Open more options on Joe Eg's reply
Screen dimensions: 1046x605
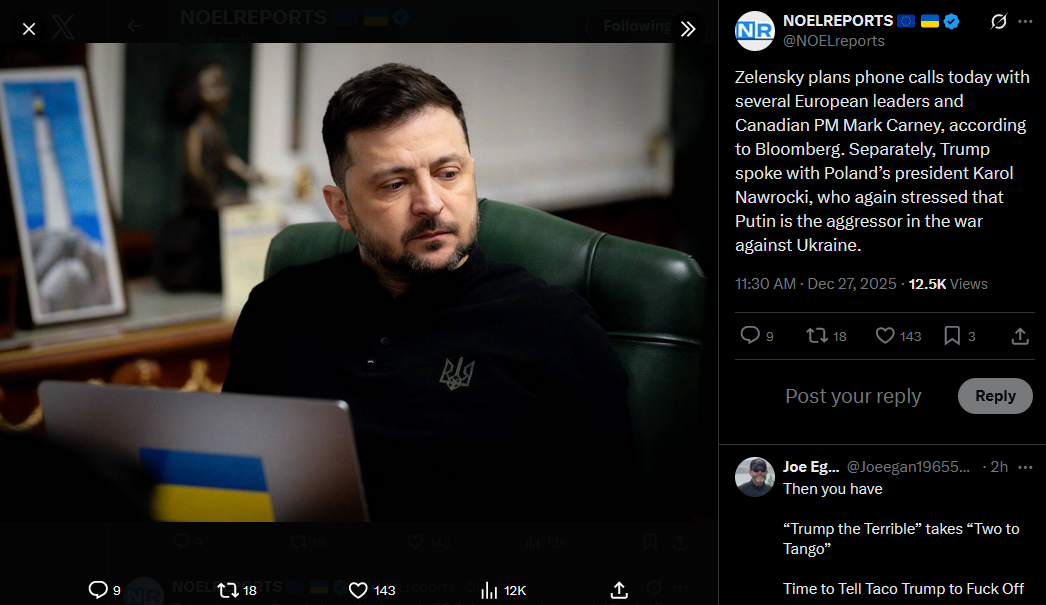point(1025,467)
